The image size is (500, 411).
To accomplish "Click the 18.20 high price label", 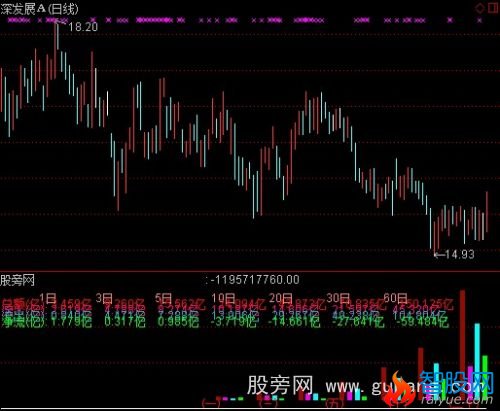I will [83, 27].
